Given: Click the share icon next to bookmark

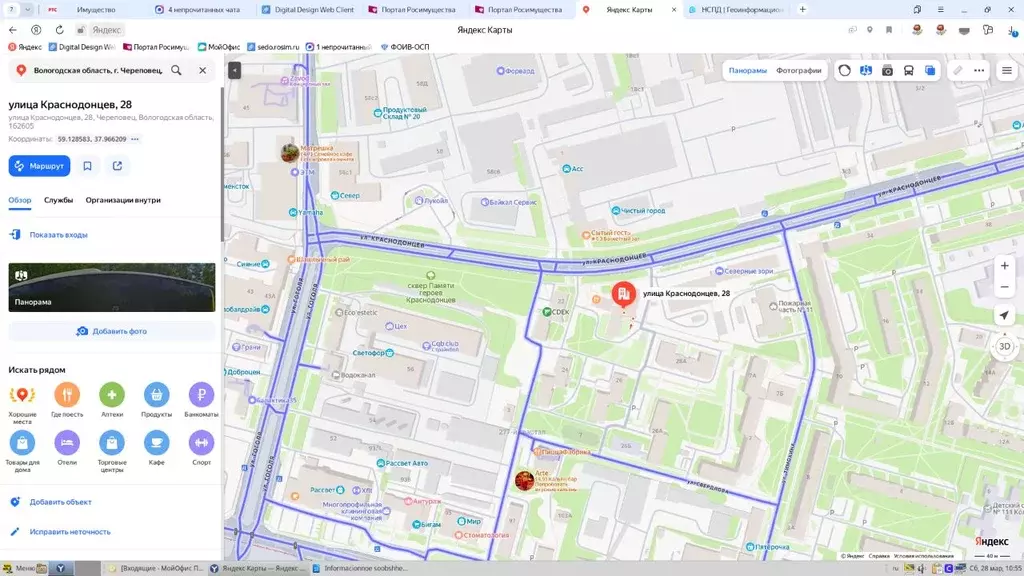Looking at the screenshot, I should (x=117, y=166).
